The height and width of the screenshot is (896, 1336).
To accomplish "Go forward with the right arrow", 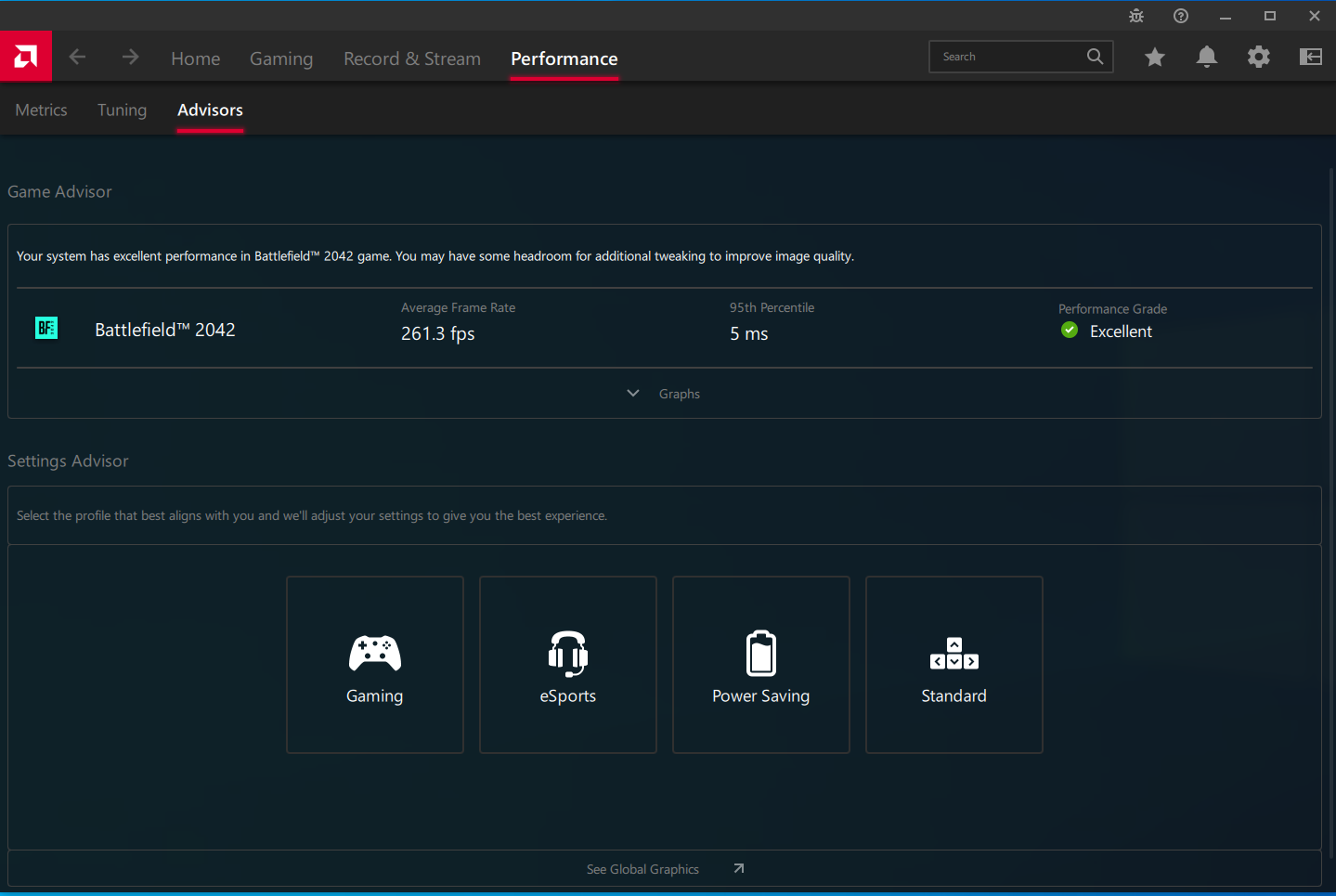I will 130,58.
